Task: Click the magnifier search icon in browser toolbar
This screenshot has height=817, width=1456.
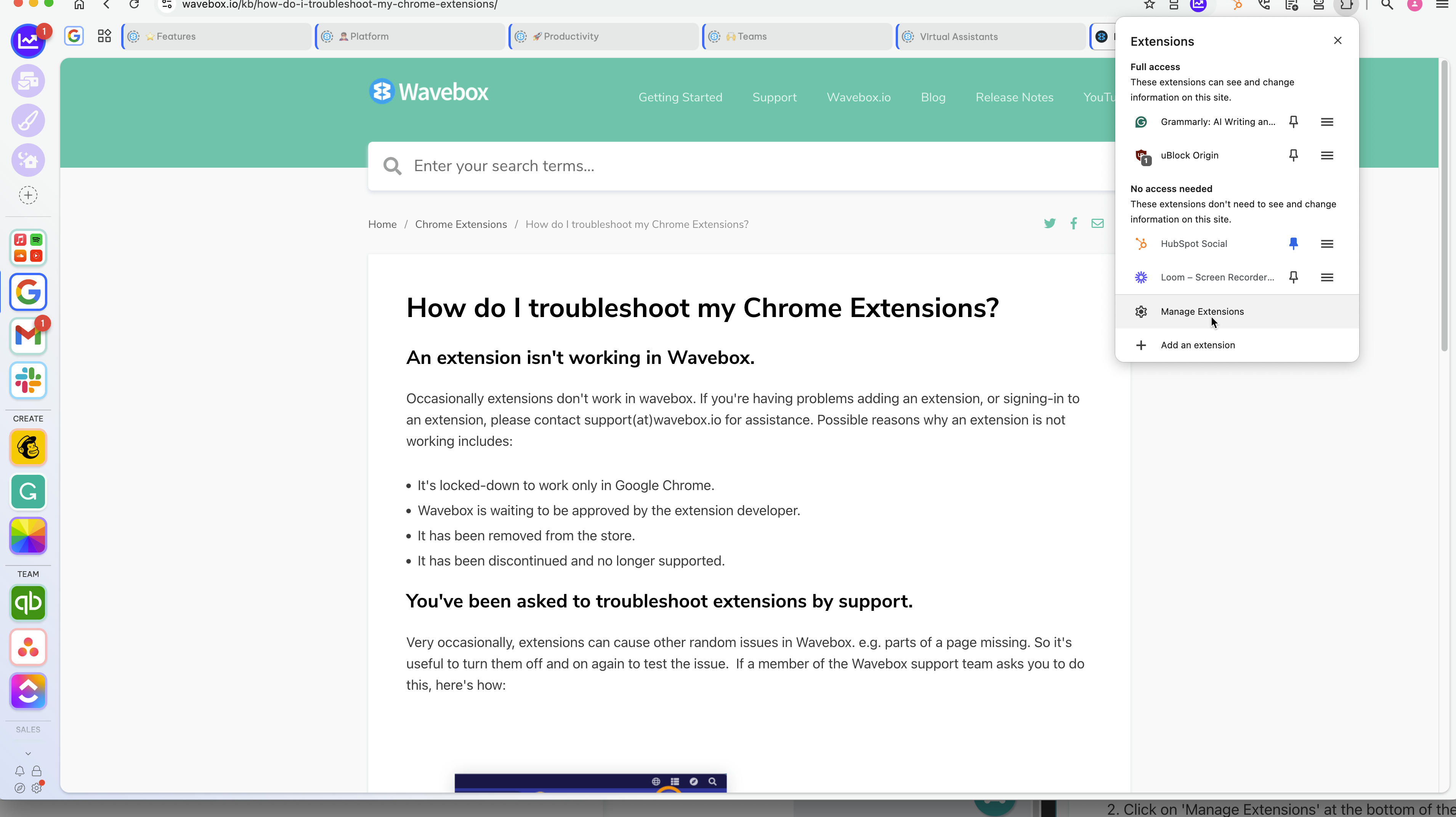Action: [x=1387, y=5]
